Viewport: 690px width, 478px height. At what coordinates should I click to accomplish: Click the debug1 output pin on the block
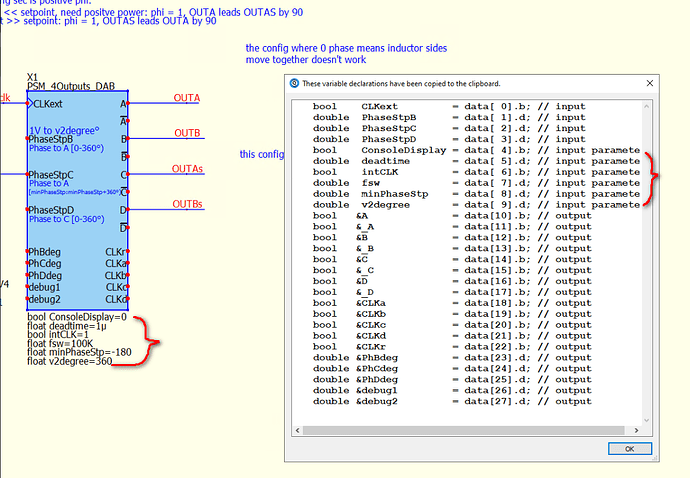pos(45,288)
